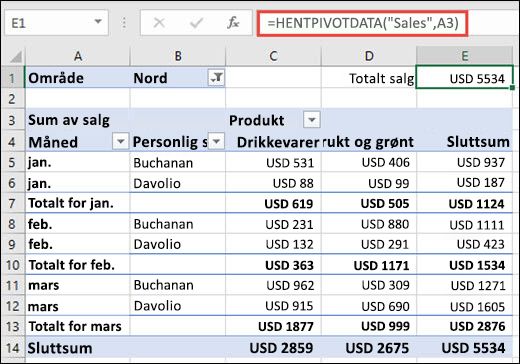
Task: Open the Produkt column filter dropdown
Action: [312, 120]
